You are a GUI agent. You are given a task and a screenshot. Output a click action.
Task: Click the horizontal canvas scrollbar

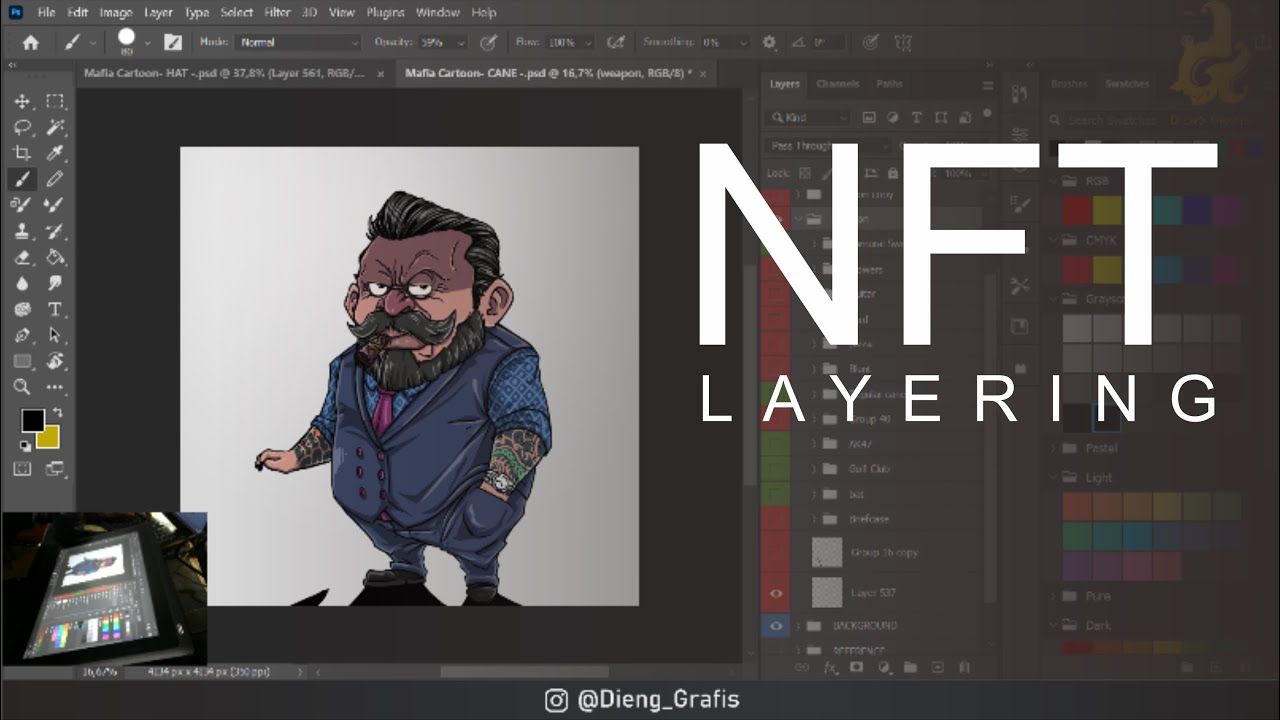click(x=524, y=672)
